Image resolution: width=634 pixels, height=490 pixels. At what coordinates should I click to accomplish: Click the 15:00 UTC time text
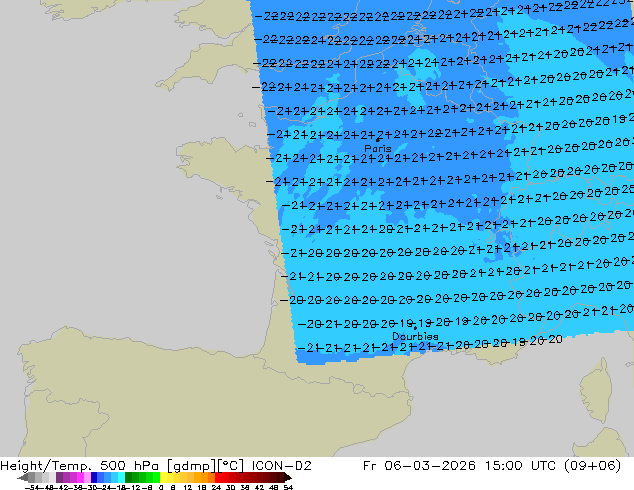point(522,466)
